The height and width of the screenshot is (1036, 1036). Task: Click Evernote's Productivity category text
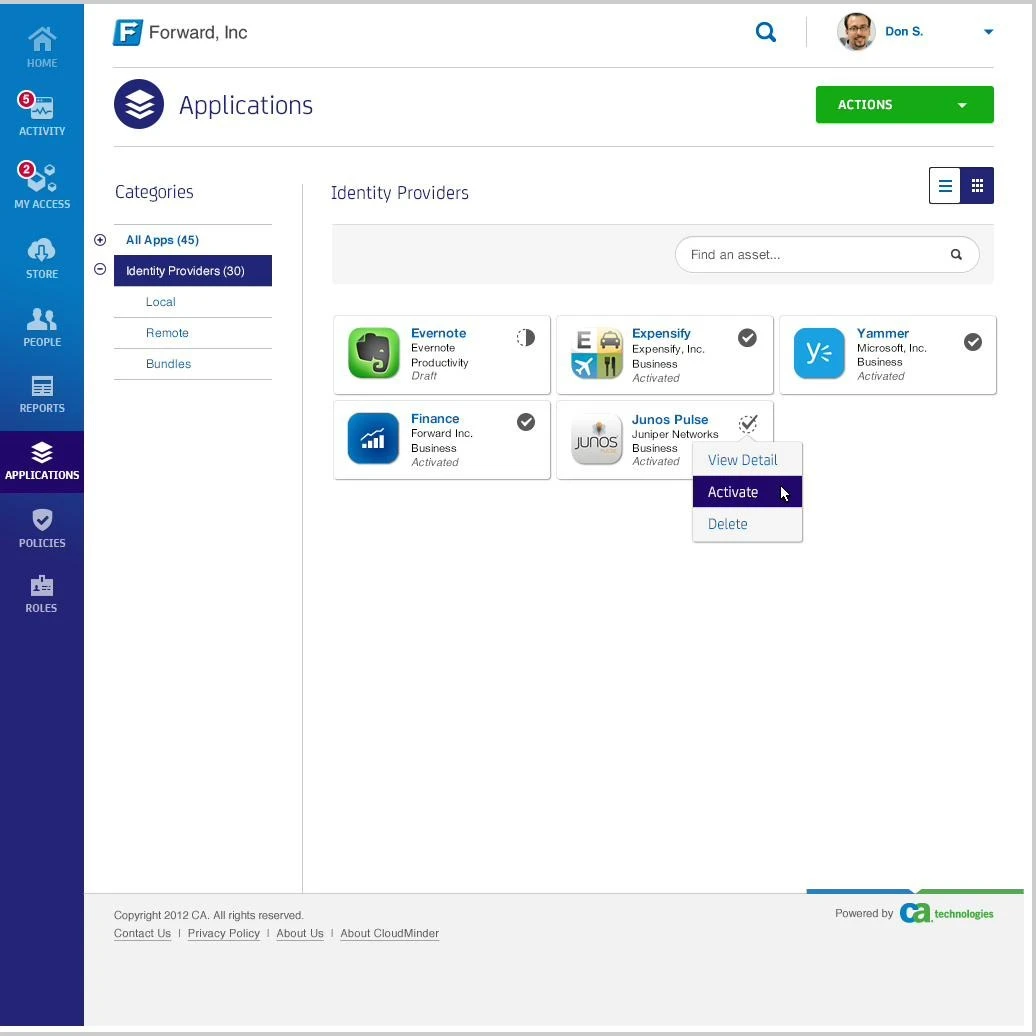click(439, 362)
